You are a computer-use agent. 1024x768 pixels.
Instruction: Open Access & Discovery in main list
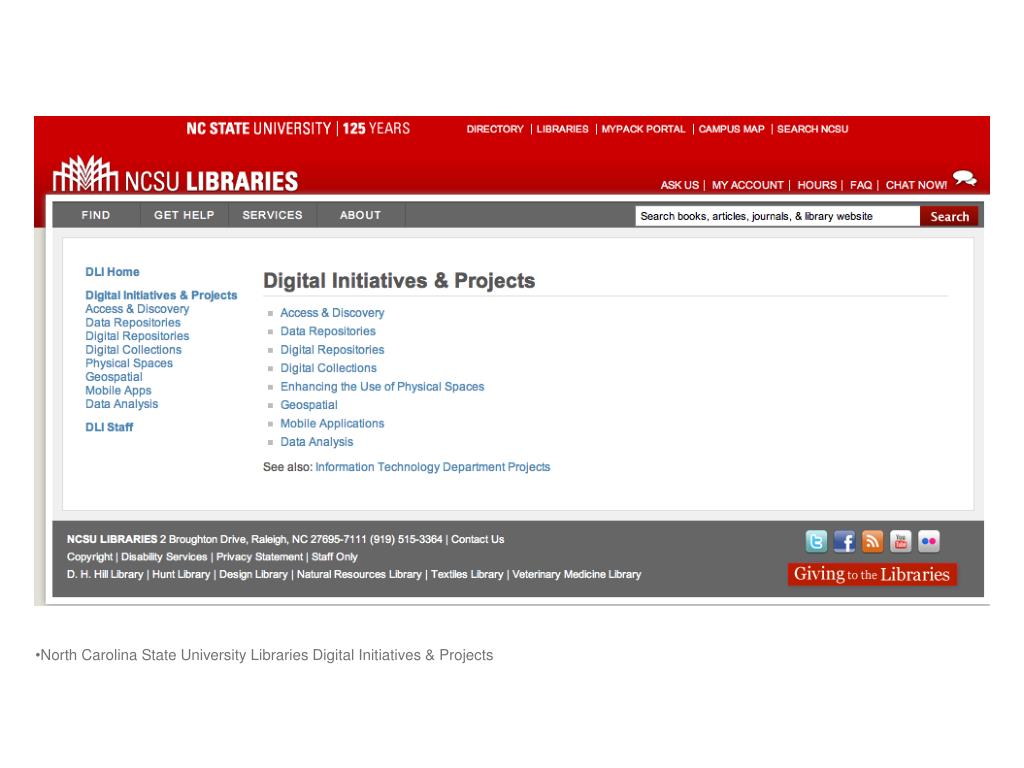click(x=332, y=313)
